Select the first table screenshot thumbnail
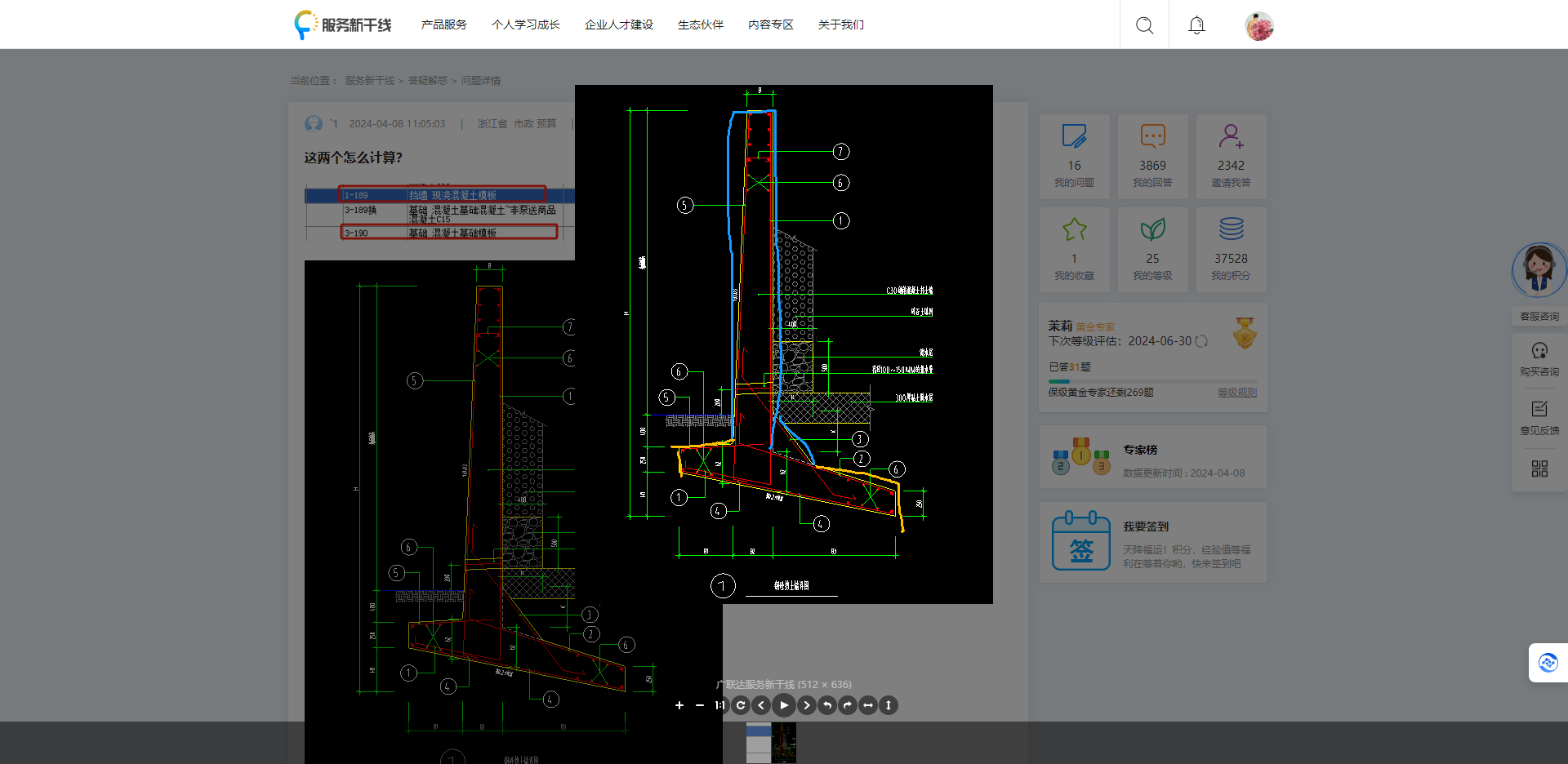 [x=759, y=743]
